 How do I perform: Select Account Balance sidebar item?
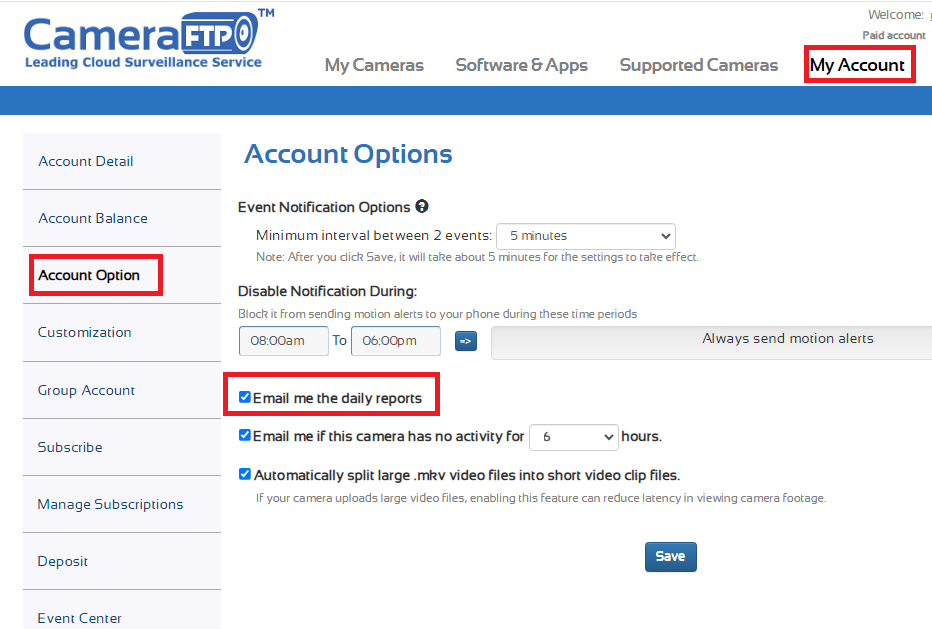pyautogui.click(x=93, y=218)
